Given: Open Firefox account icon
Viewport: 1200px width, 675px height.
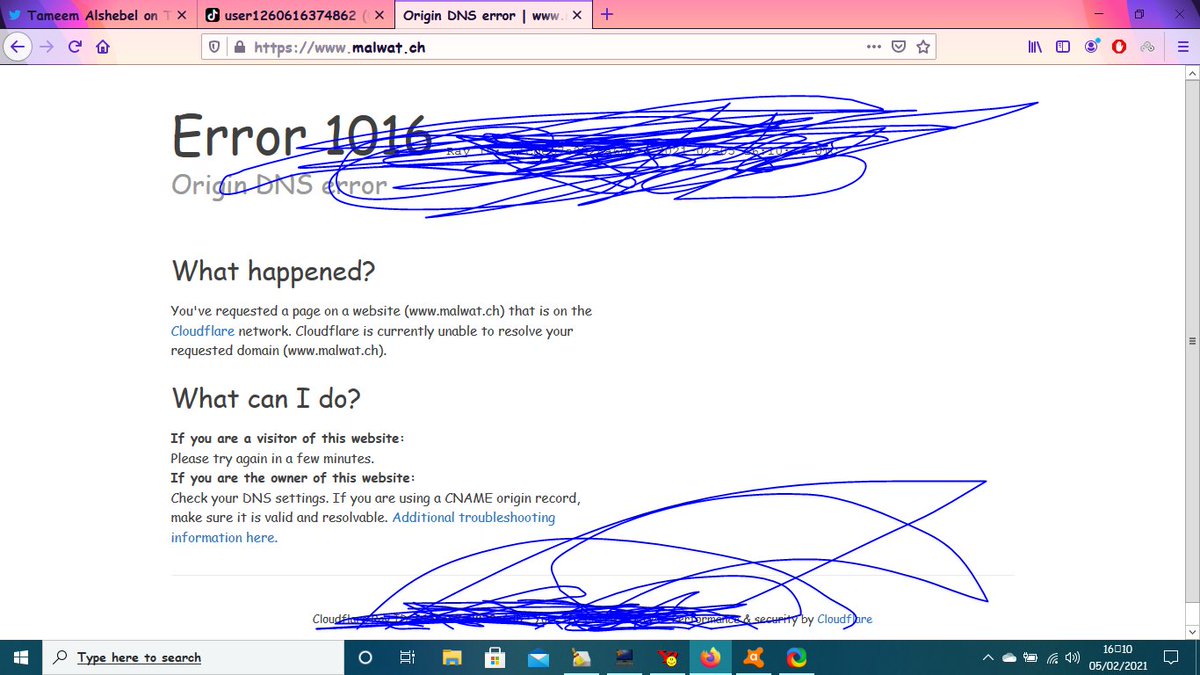Looking at the screenshot, I should [x=1092, y=47].
